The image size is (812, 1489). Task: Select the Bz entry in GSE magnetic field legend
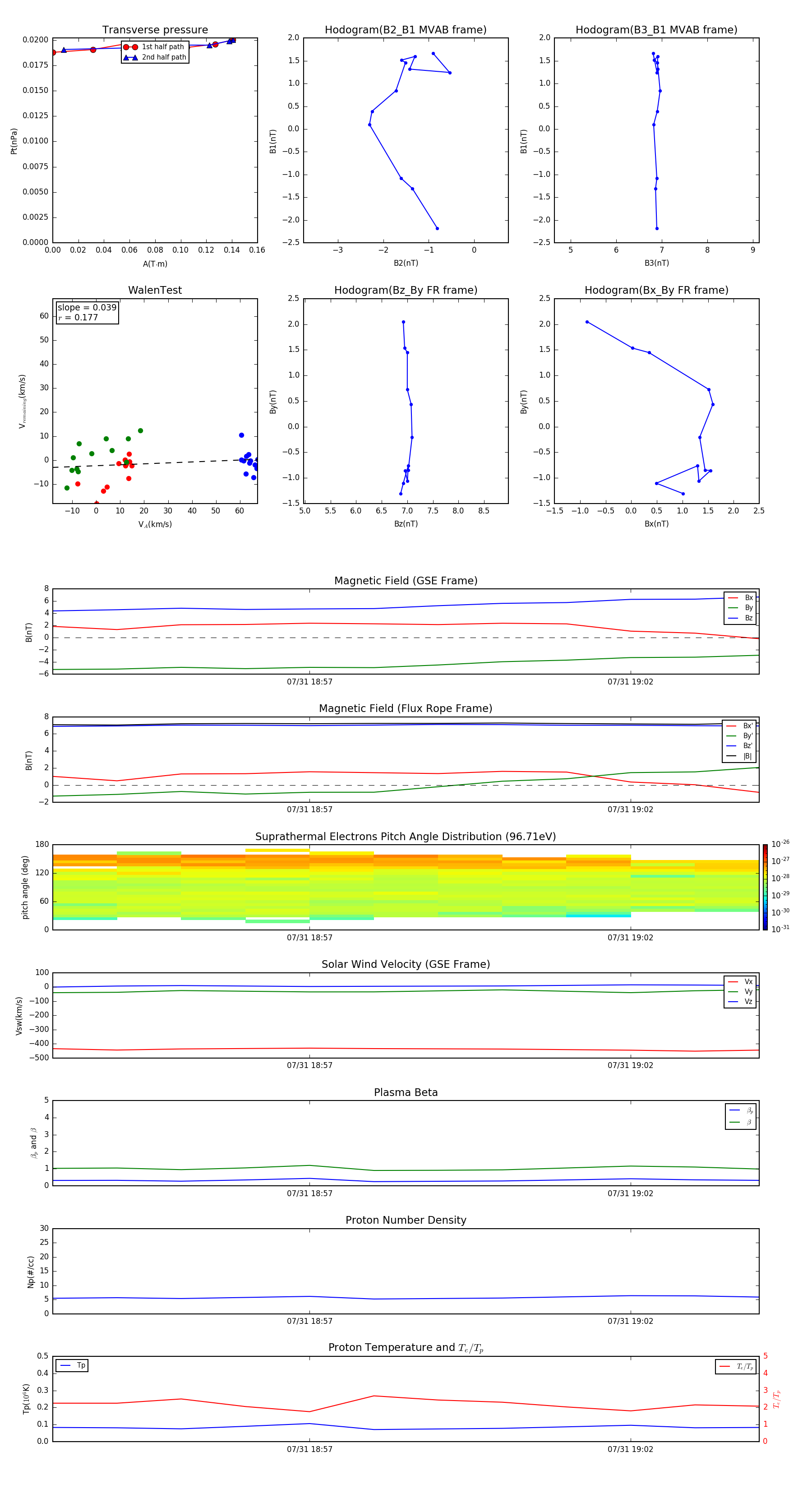tap(740, 618)
